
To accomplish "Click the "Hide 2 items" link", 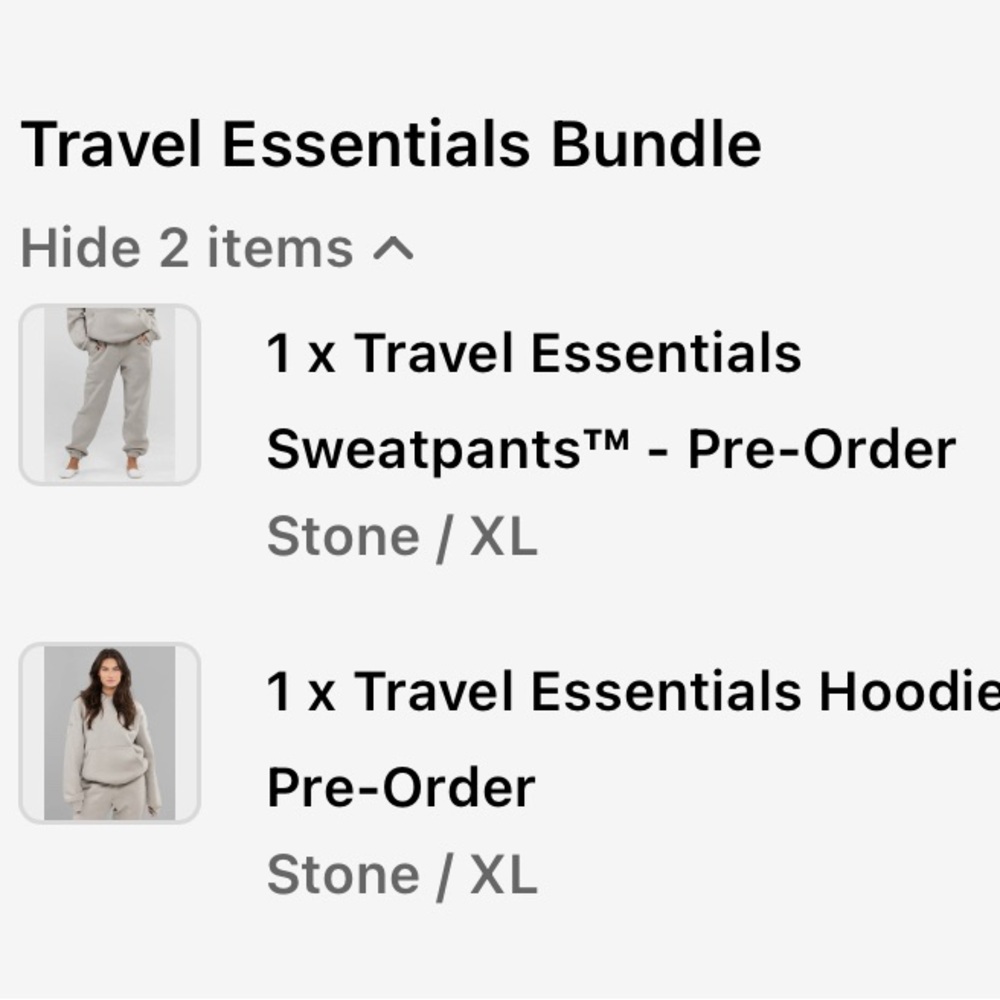I will [185, 246].
